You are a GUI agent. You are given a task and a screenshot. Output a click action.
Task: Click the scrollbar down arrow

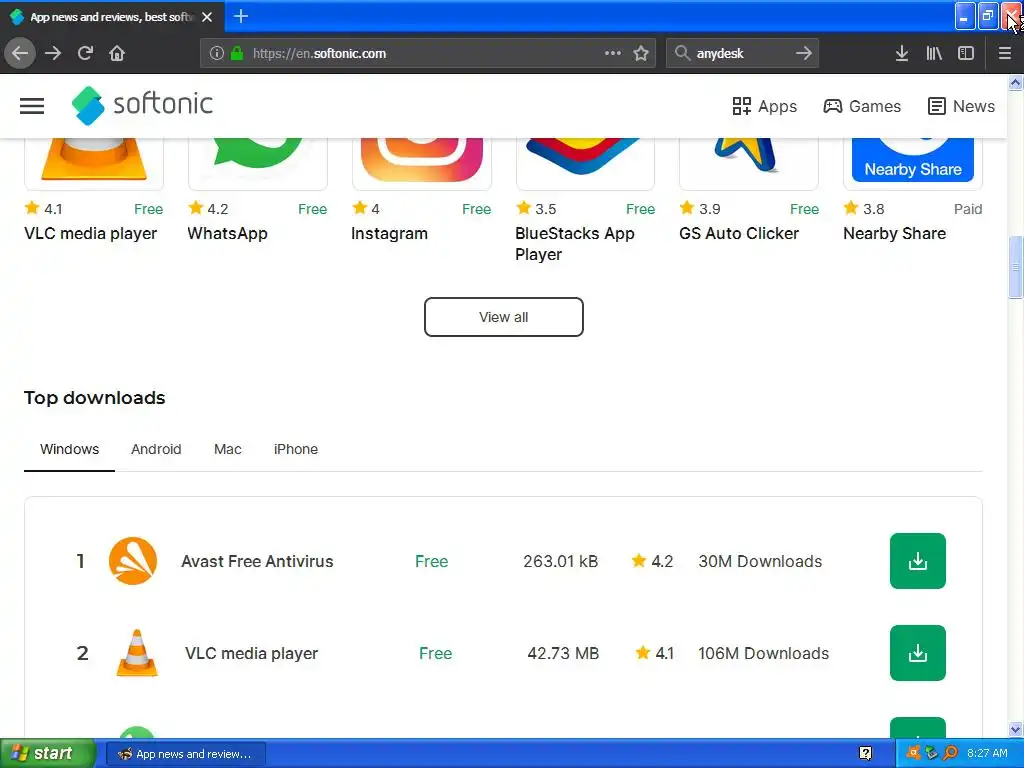1015,729
